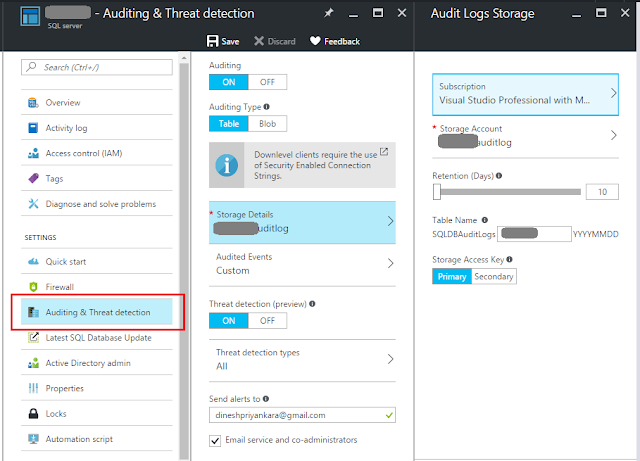
Task: Click the Firewall shield icon
Action: click(x=33, y=287)
